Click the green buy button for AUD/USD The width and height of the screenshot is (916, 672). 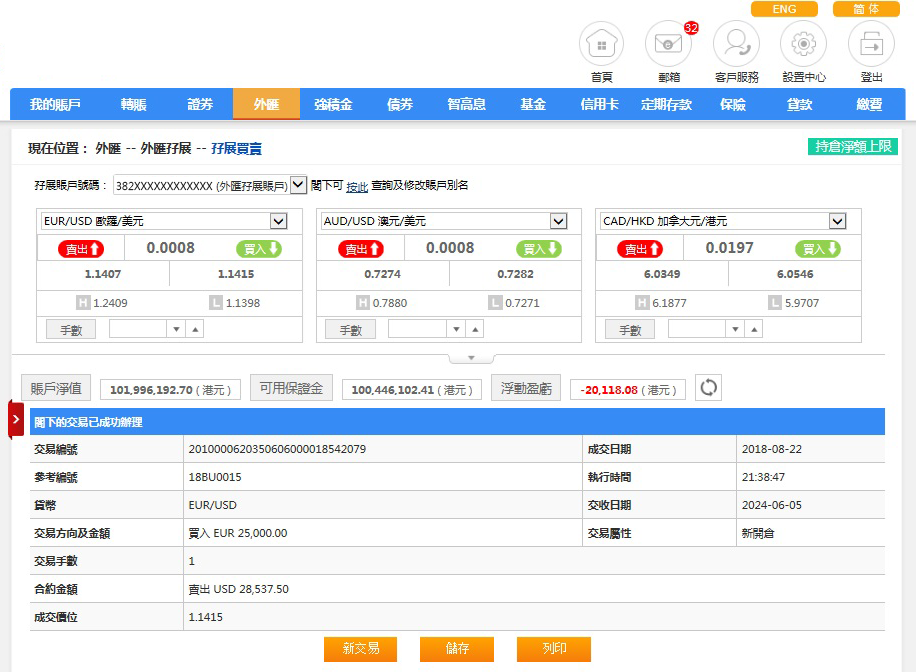tap(539, 249)
